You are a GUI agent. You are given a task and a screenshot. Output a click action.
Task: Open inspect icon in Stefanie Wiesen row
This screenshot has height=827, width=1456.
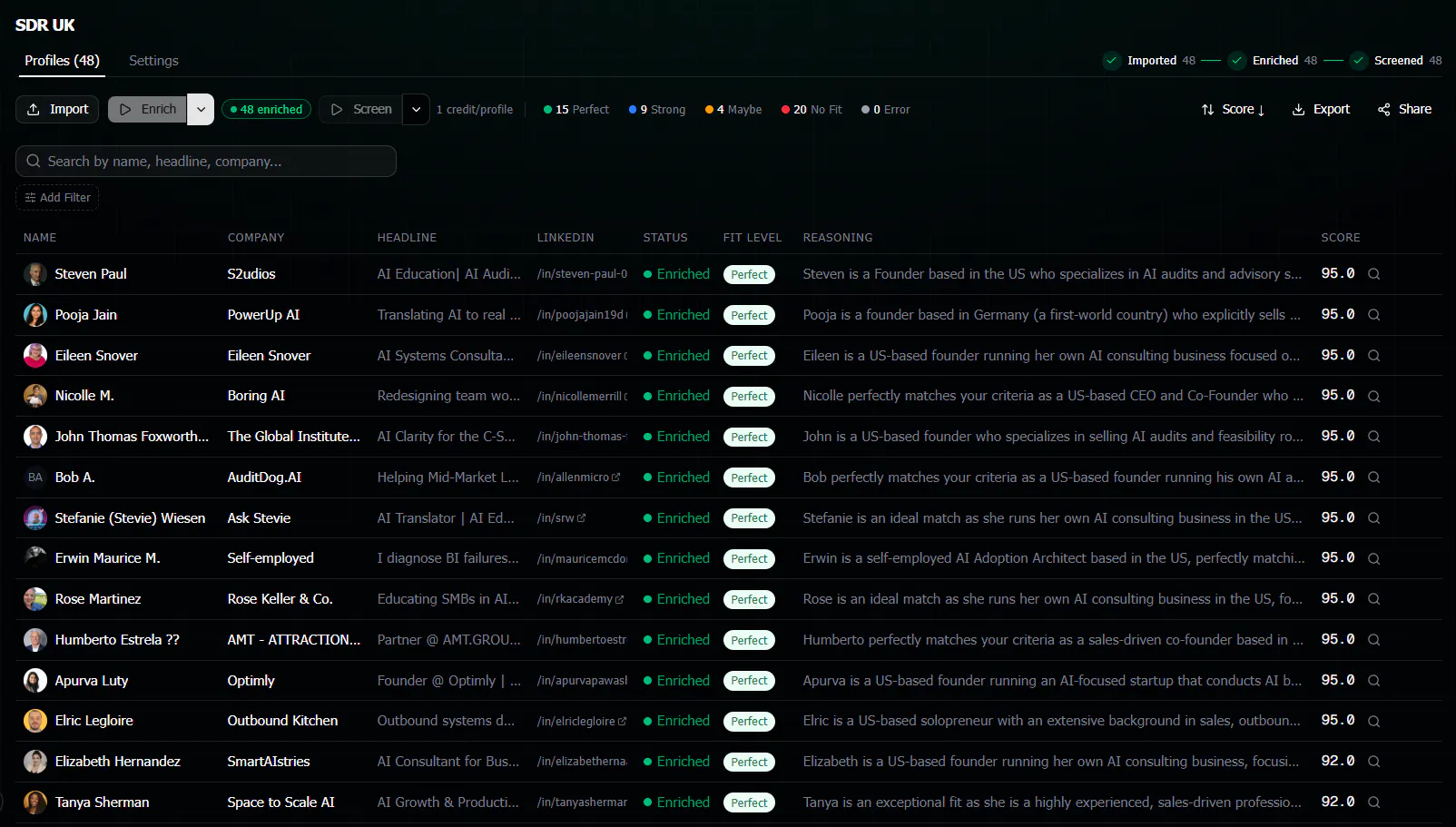pyautogui.click(x=1373, y=518)
